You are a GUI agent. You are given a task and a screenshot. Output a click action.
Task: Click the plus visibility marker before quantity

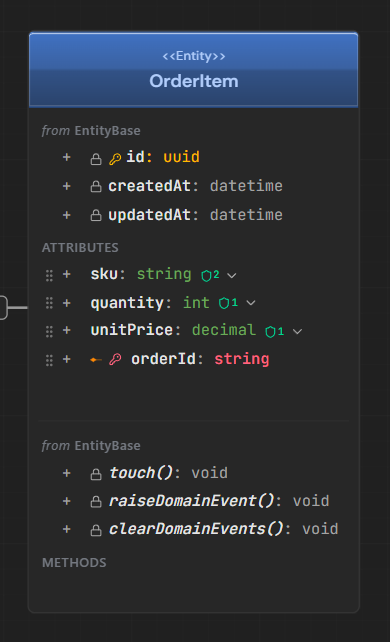(67, 303)
